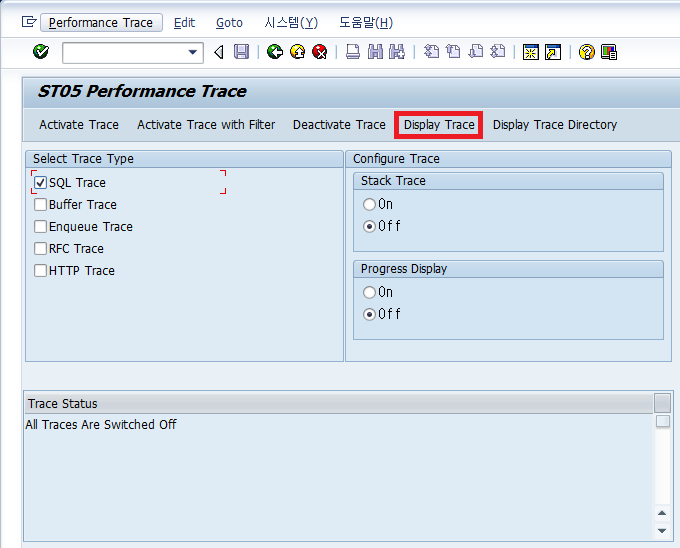Click Activate Trace button
The width and height of the screenshot is (680, 548).
79,125
